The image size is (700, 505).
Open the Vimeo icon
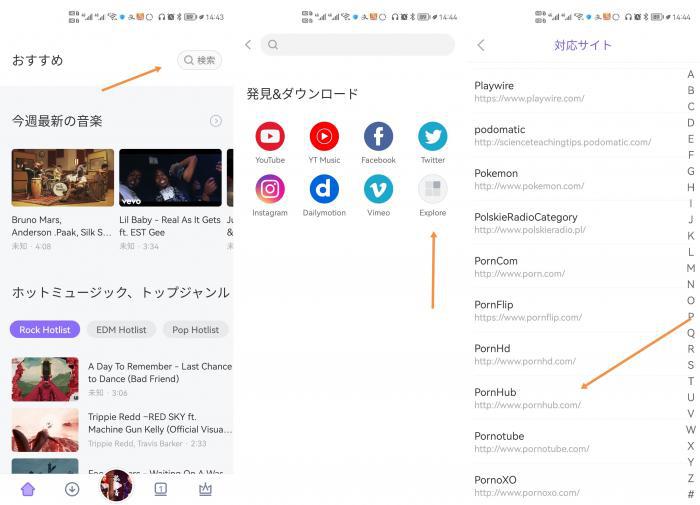tap(378, 189)
